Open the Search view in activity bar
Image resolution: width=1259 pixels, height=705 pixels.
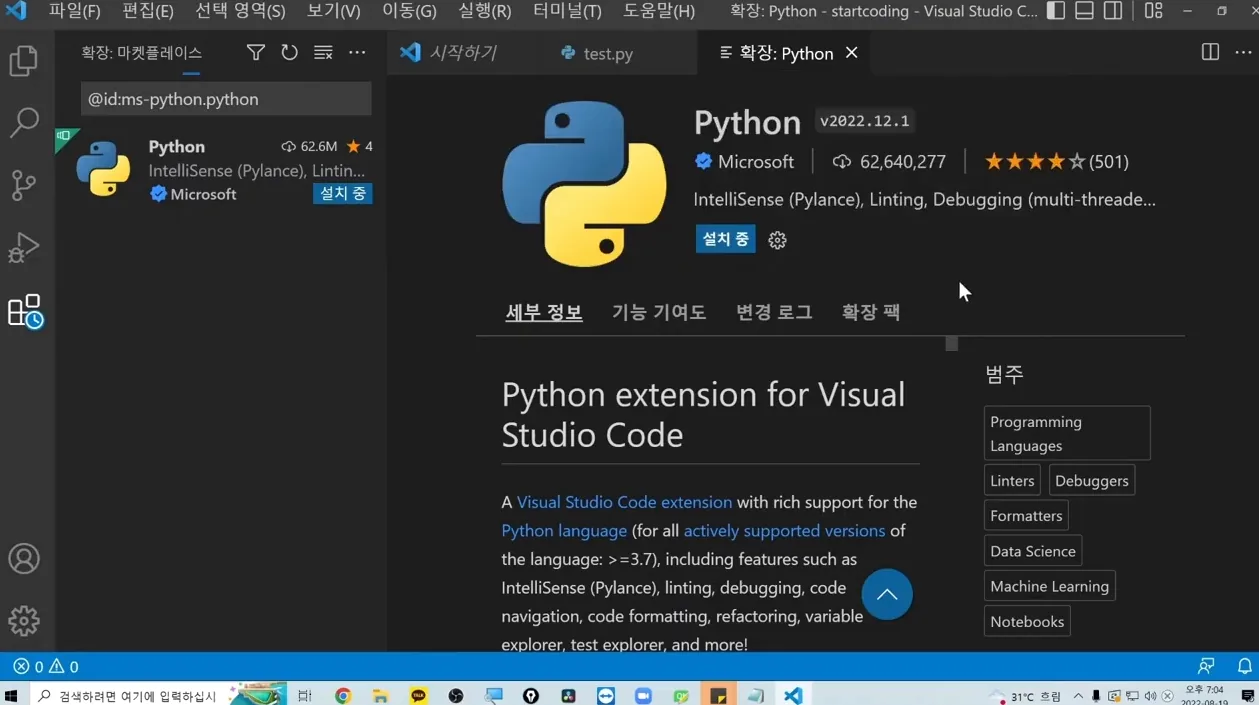click(x=24, y=123)
